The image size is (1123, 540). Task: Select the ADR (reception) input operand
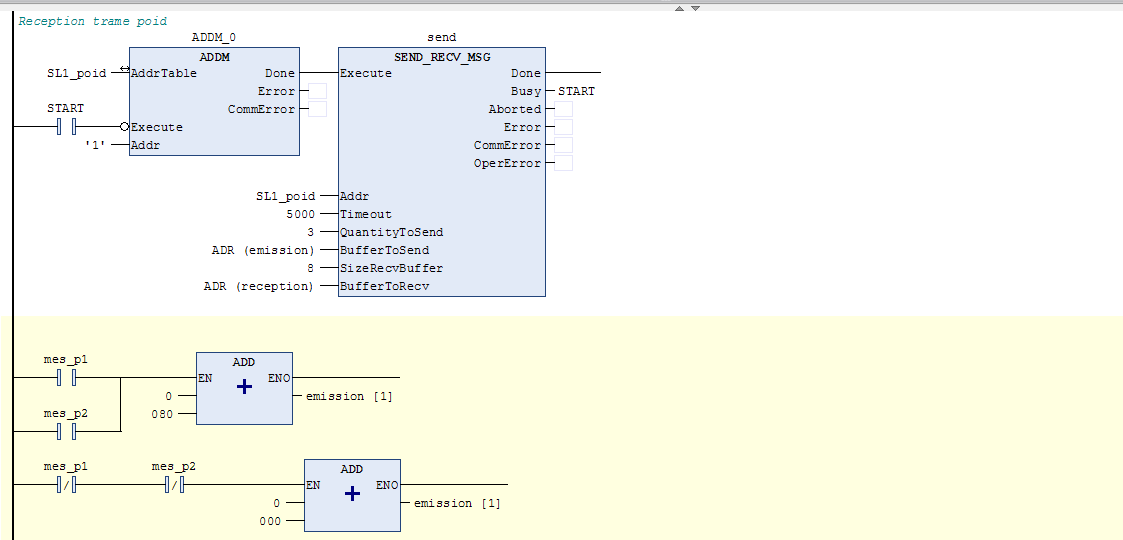(258, 286)
